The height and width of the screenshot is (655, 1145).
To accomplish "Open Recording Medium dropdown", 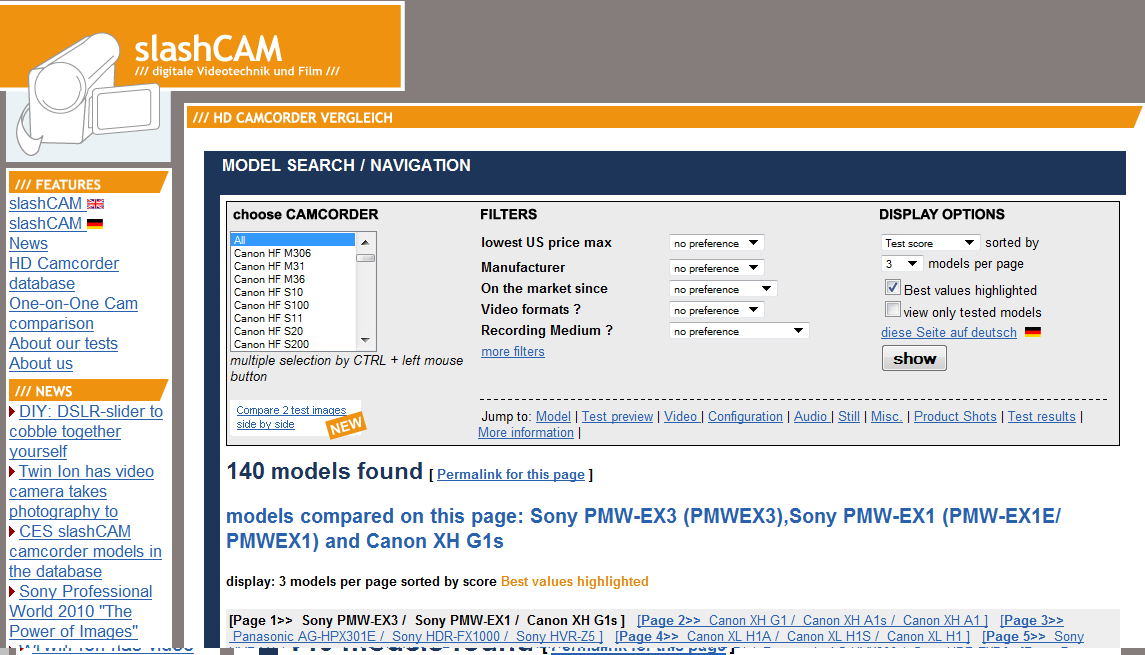I will click(x=739, y=332).
